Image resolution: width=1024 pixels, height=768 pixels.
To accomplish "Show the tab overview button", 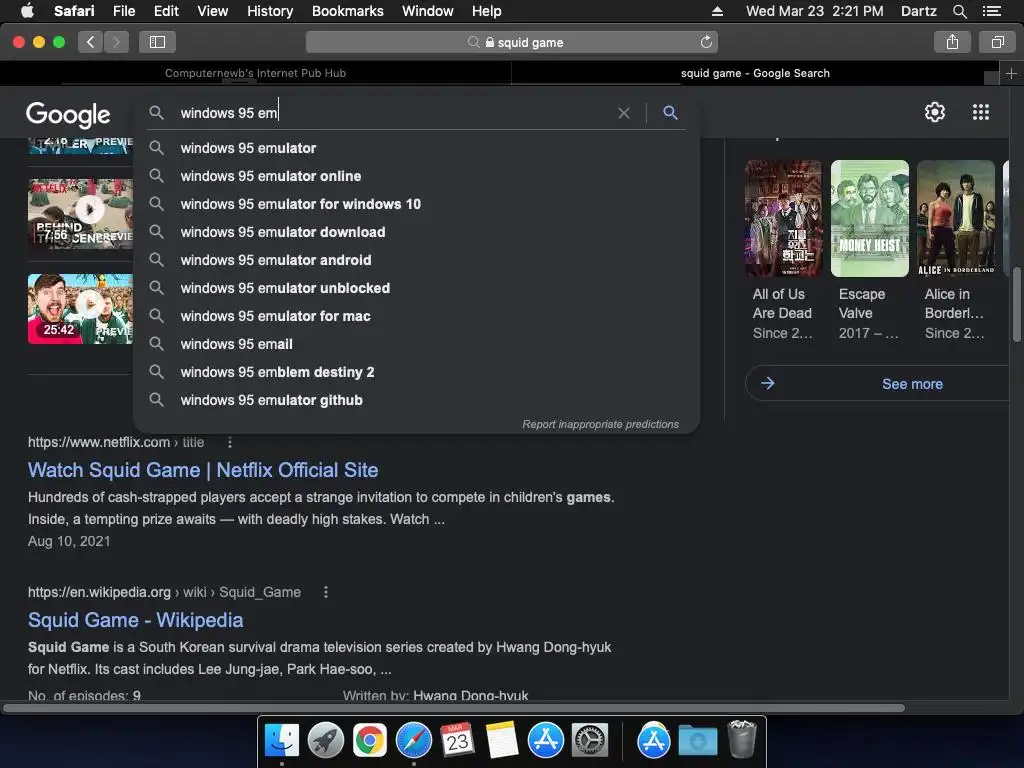I will point(997,42).
